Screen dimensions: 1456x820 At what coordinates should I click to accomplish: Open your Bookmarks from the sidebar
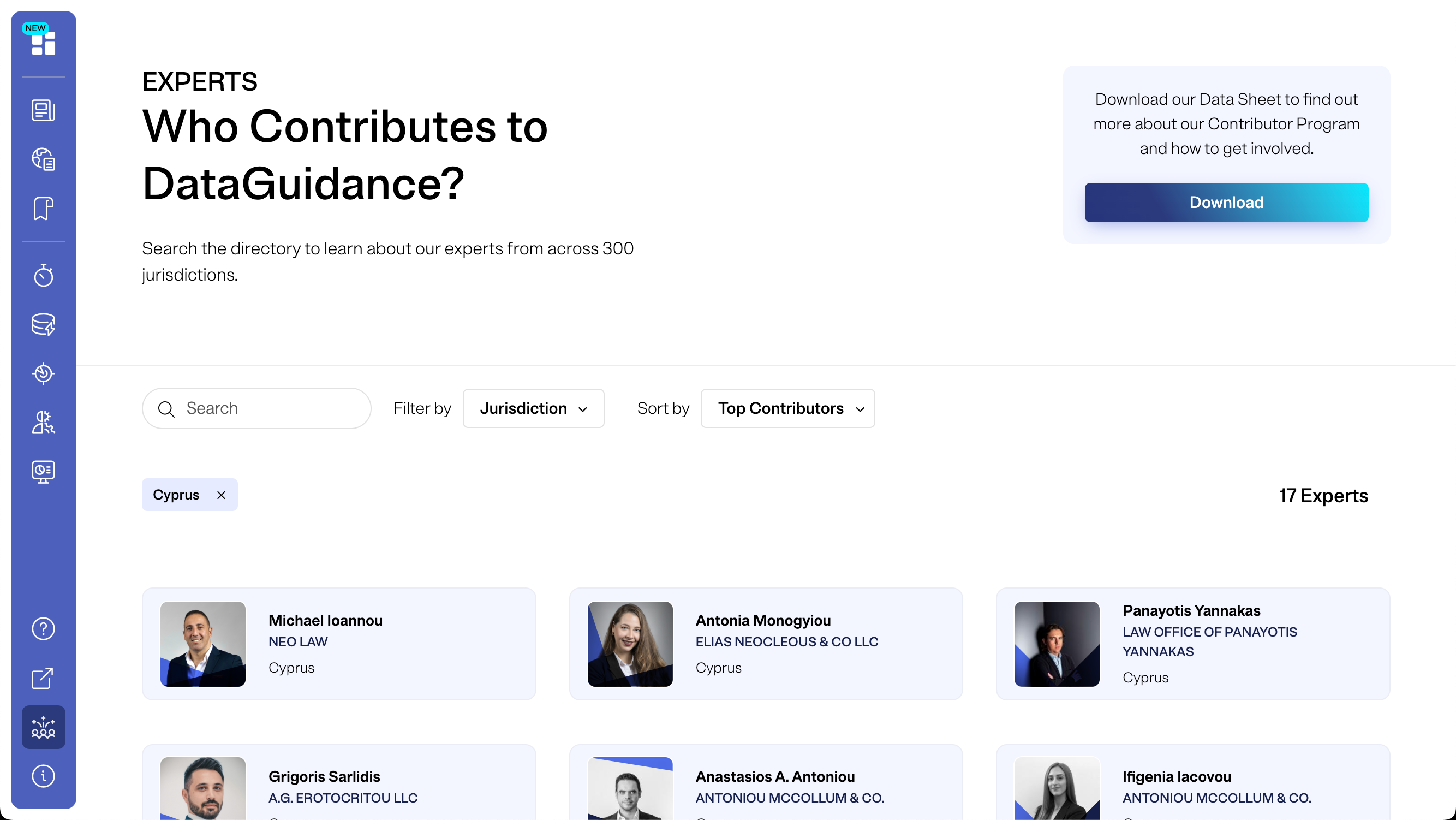point(44,209)
